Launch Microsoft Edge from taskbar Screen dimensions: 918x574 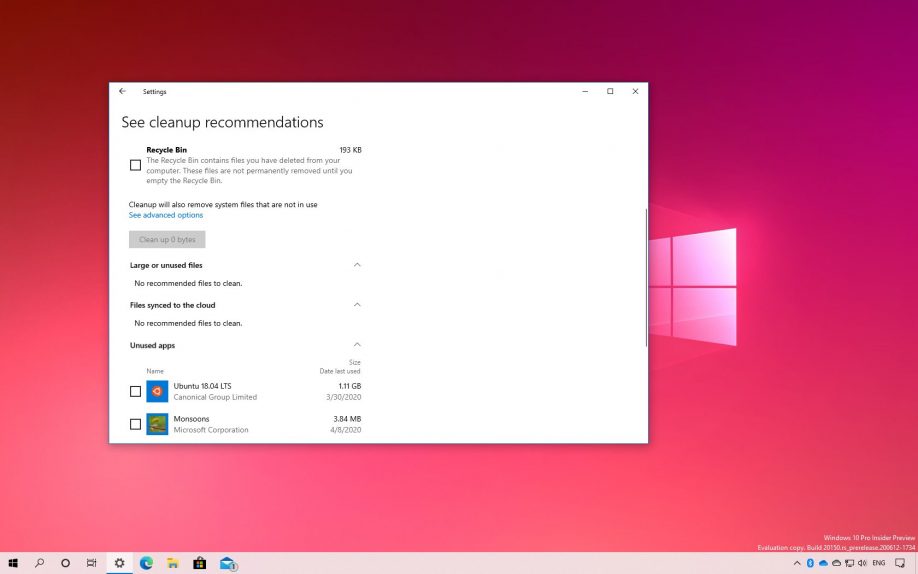click(x=146, y=563)
